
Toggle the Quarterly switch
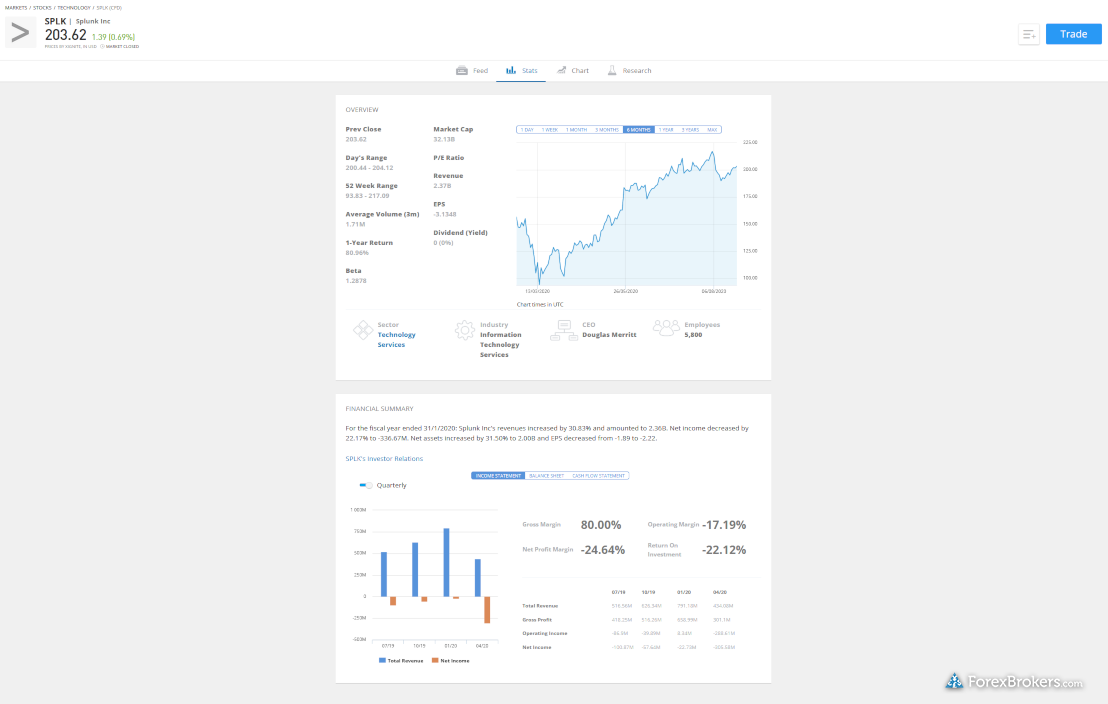366,486
